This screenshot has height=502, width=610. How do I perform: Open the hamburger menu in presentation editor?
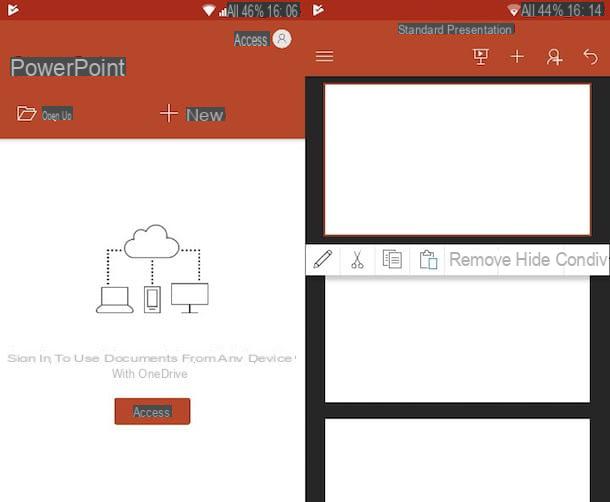pos(324,56)
